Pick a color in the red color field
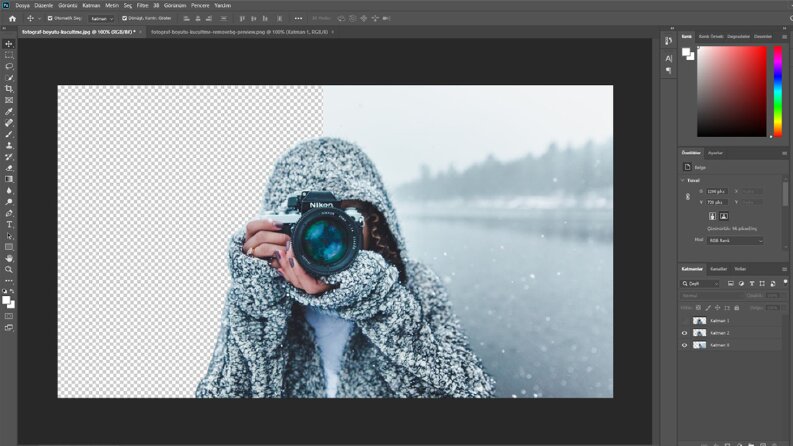The height and width of the screenshot is (446, 793). [732, 92]
